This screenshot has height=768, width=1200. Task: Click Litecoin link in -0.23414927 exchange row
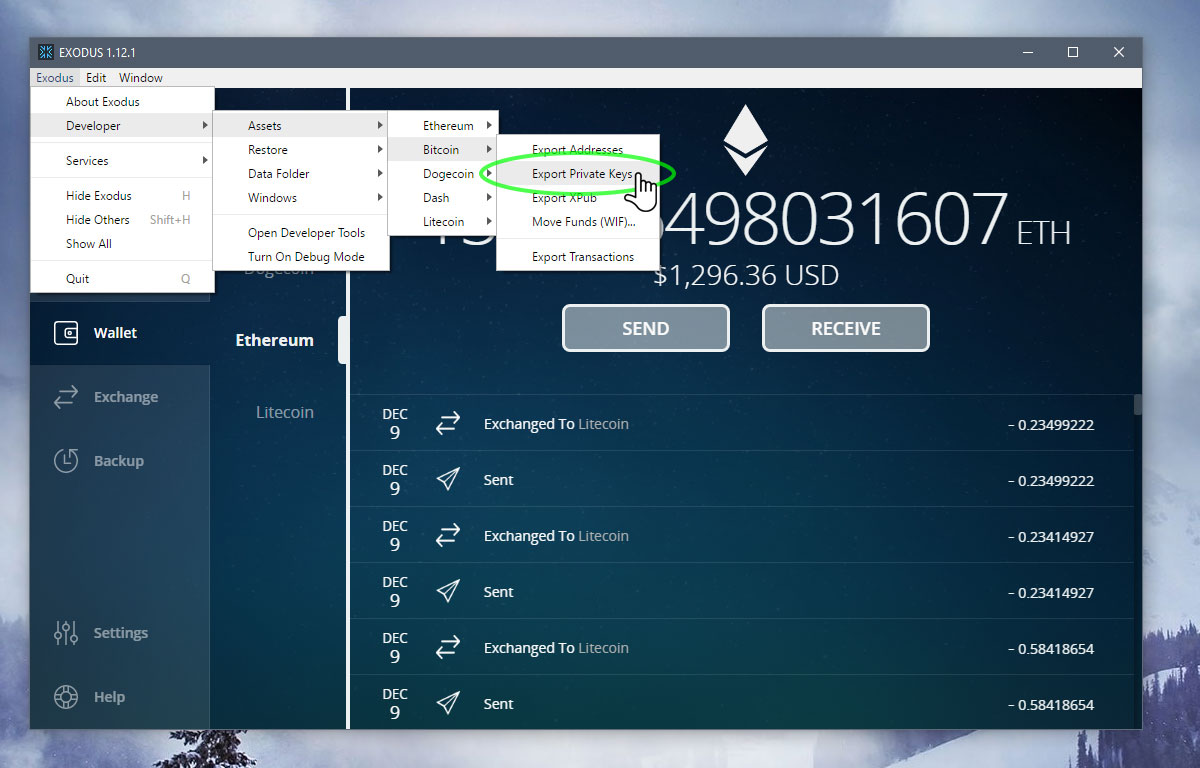604,536
